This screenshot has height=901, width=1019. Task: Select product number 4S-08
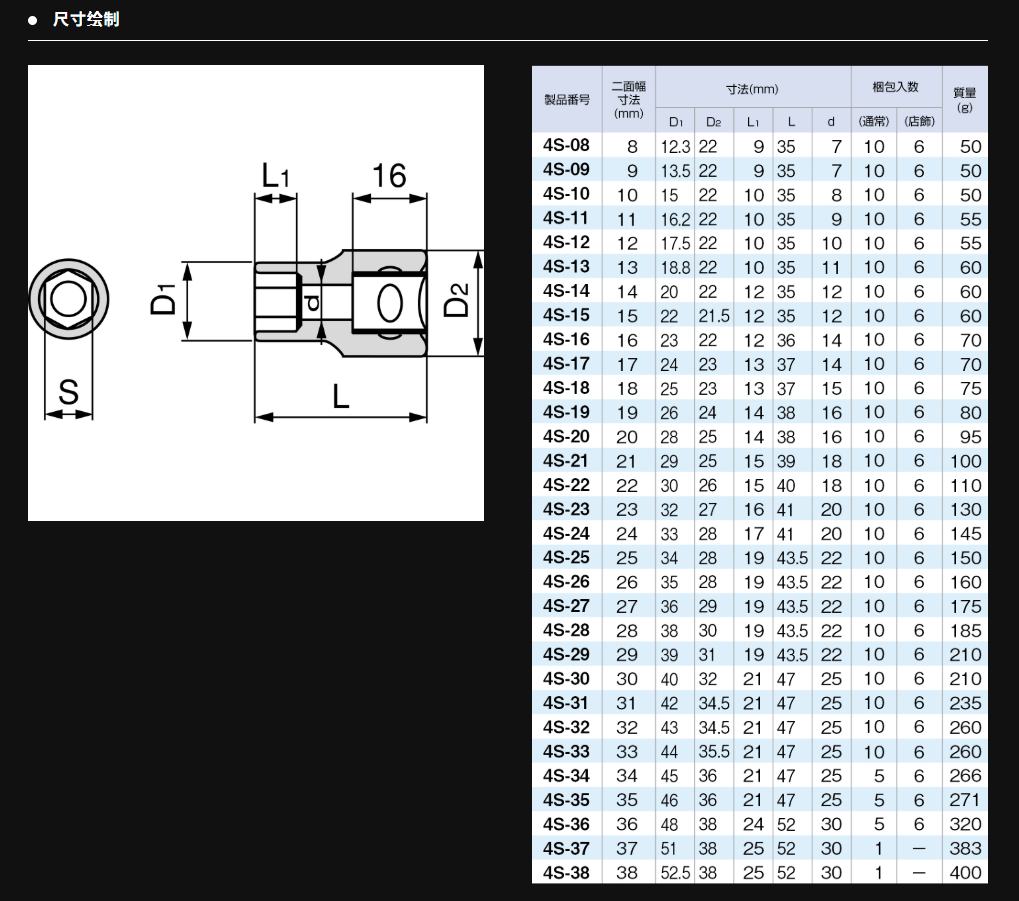566,146
